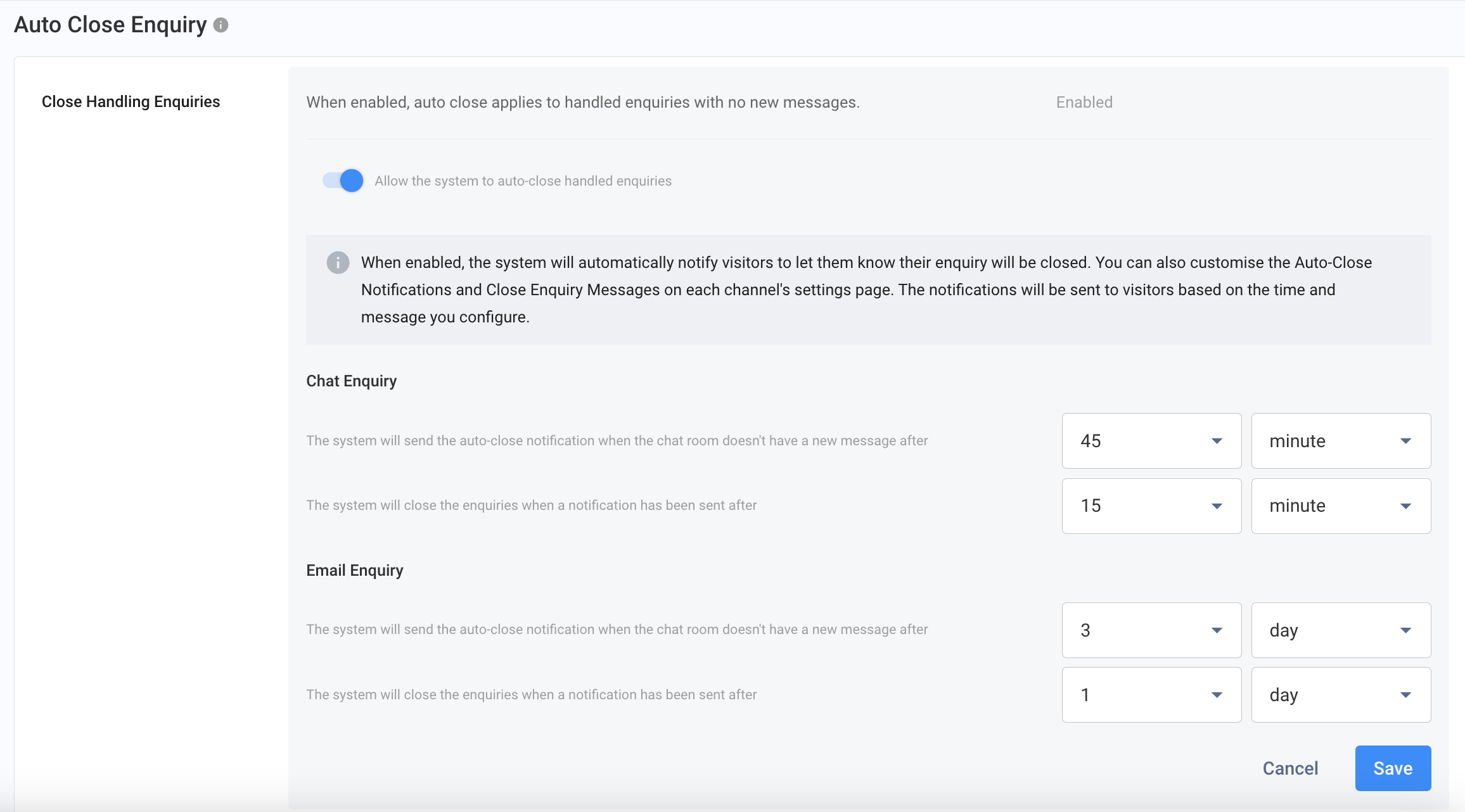The height and width of the screenshot is (812, 1465).
Task: Open the 45 value dropdown for chat notification
Action: (1151, 441)
